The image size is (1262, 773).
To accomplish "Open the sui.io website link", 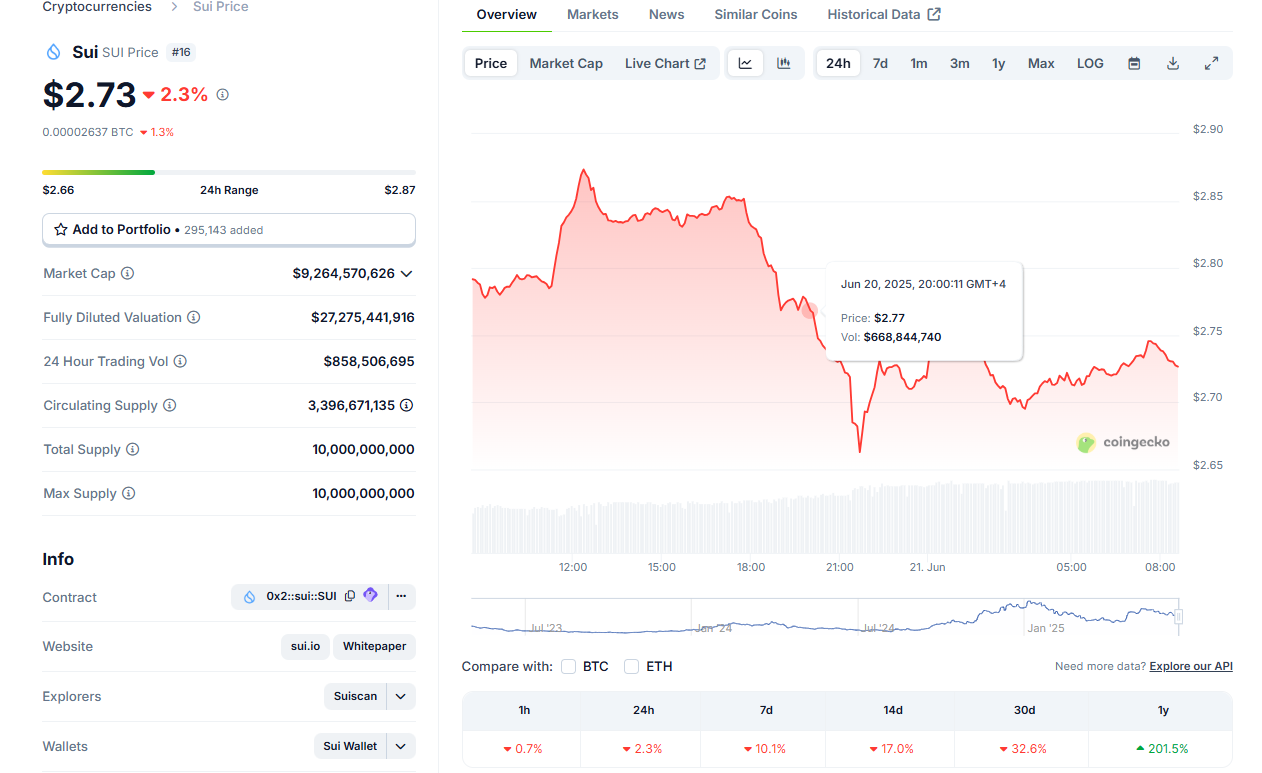I will (x=305, y=646).
